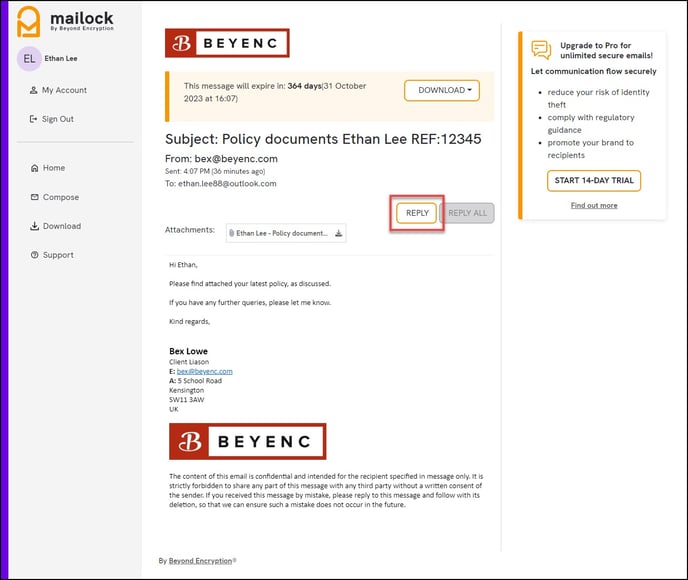This screenshot has width=688, height=580.
Task: Click the My Account person icon
Action: (x=33, y=90)
